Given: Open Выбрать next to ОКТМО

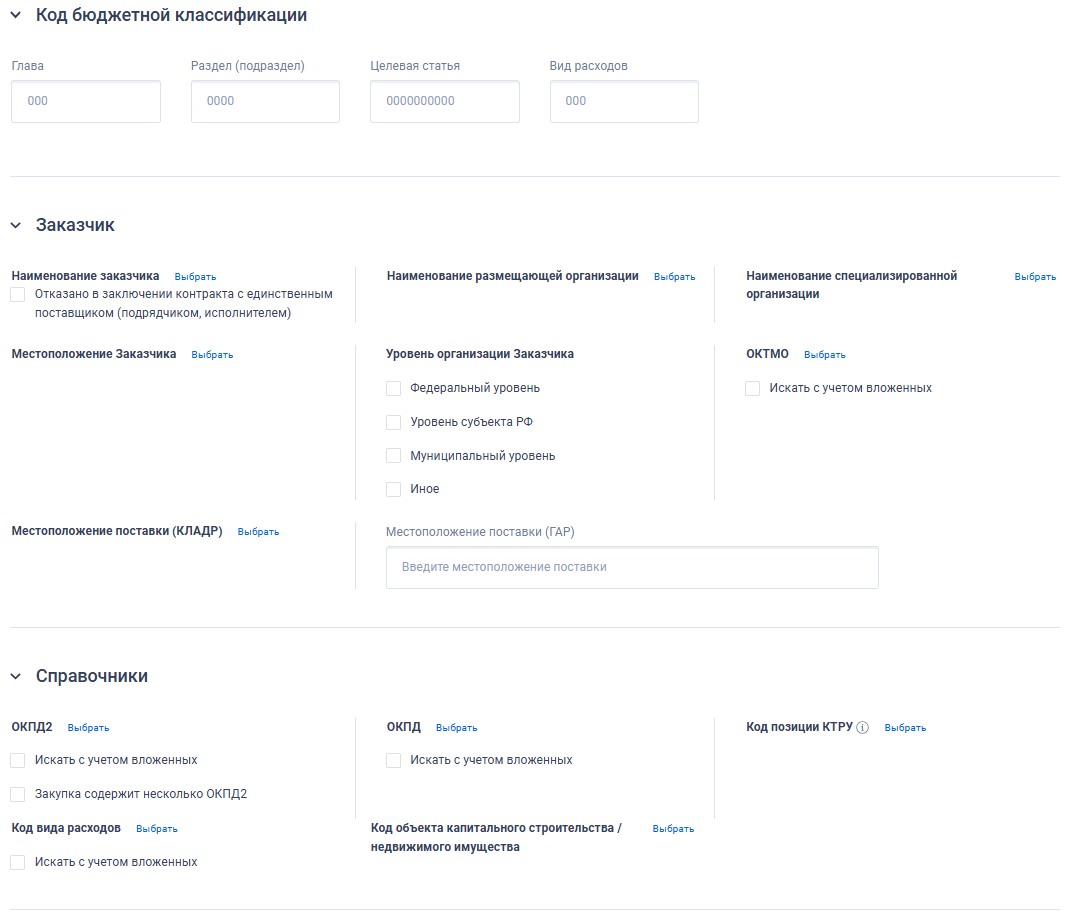Looking at the screenshot, I should (825, 355).
